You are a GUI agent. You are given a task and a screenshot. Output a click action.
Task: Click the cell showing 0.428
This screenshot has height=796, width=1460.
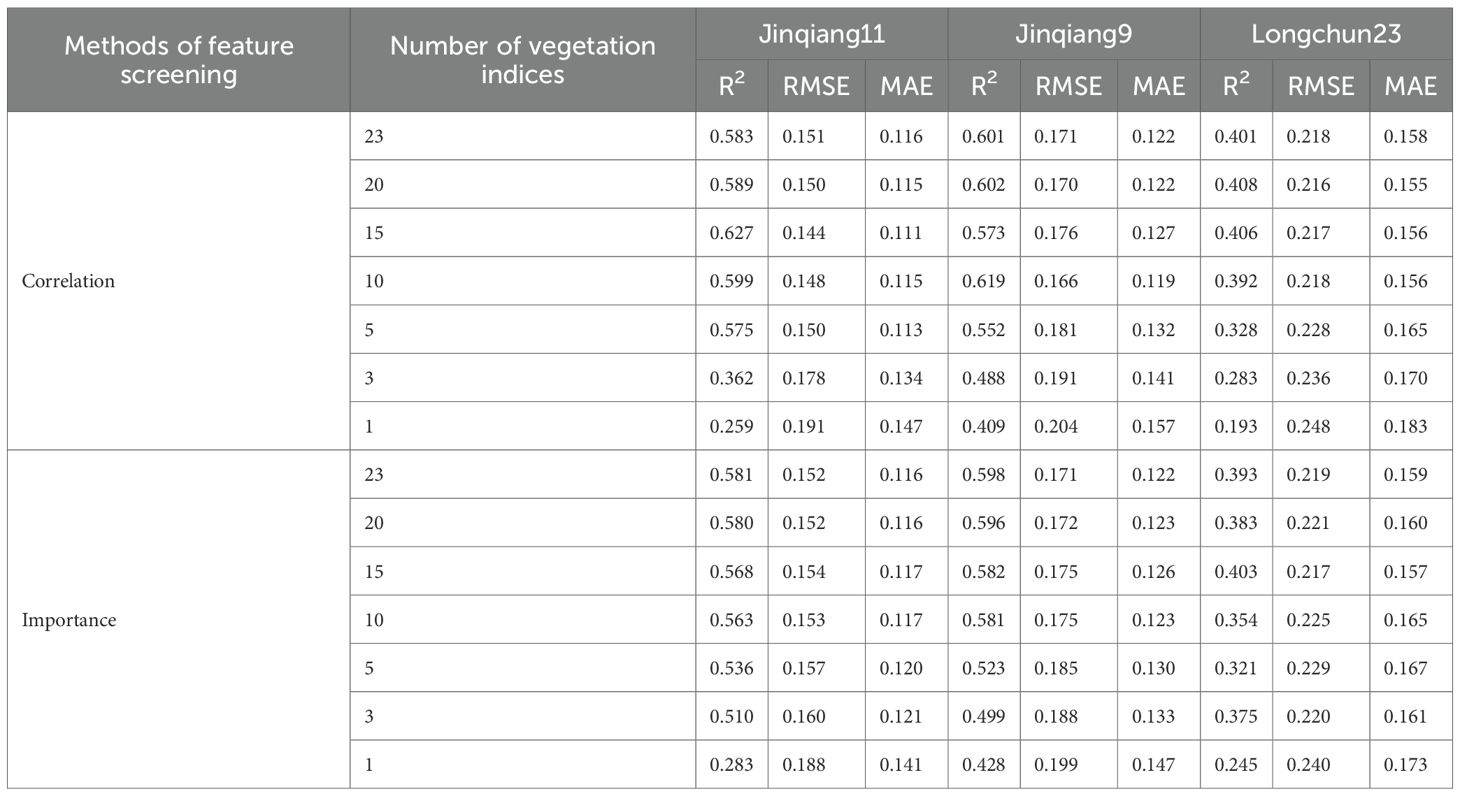pos(983,765)
